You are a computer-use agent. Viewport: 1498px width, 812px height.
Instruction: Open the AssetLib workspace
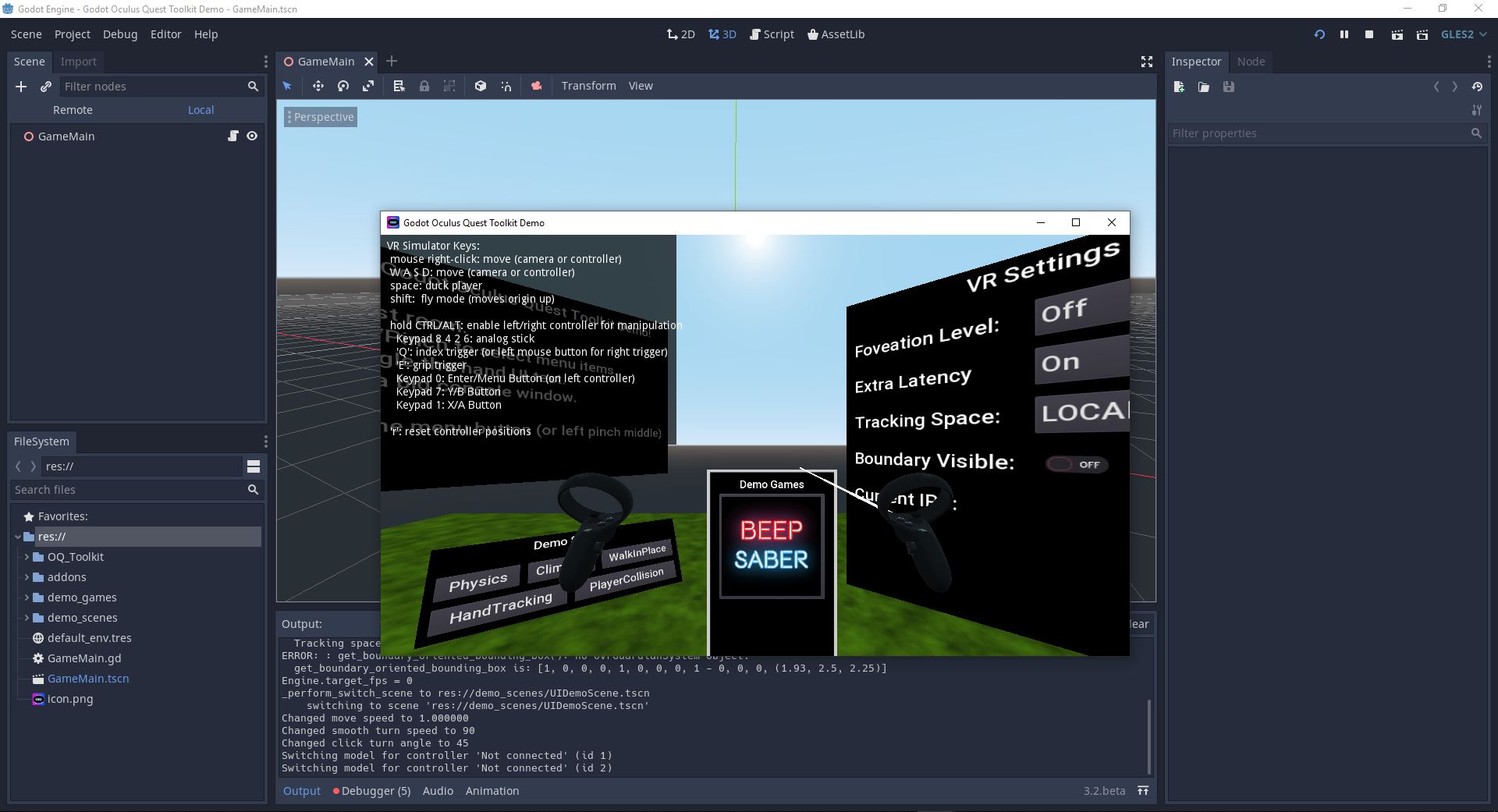click(x=836, y=34)
